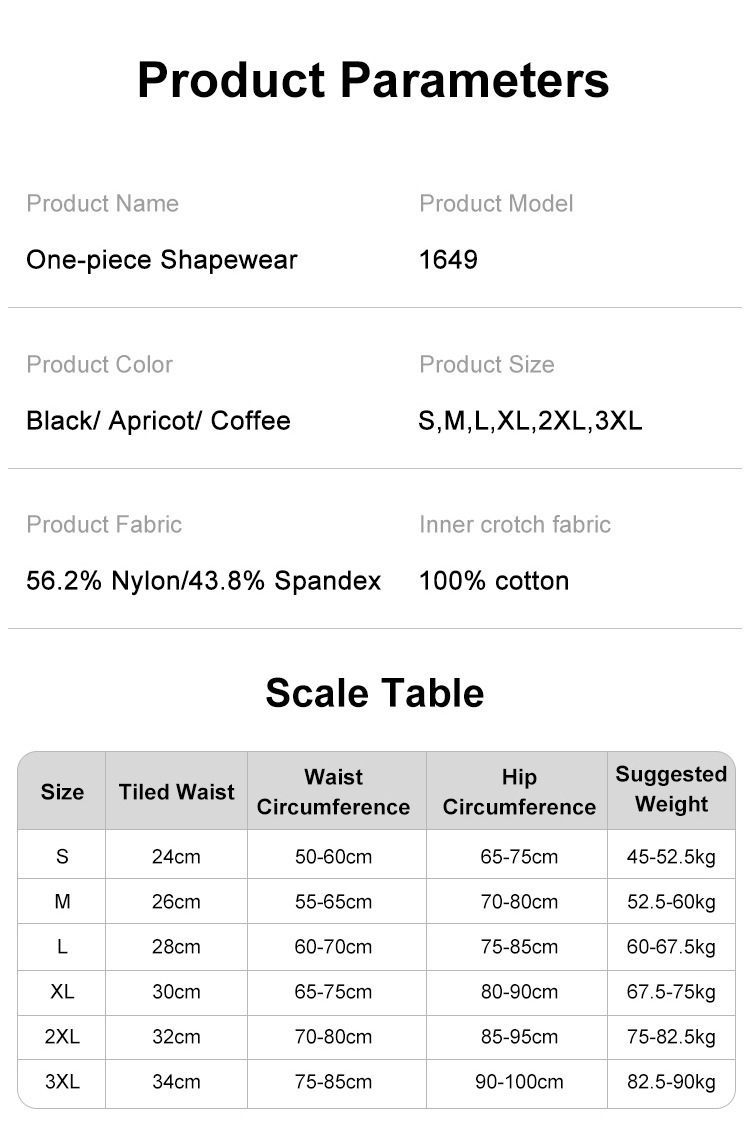Screen dimensions: 750x1129
Task: Click the Tiled Waist column header
Action: [176, 792]
